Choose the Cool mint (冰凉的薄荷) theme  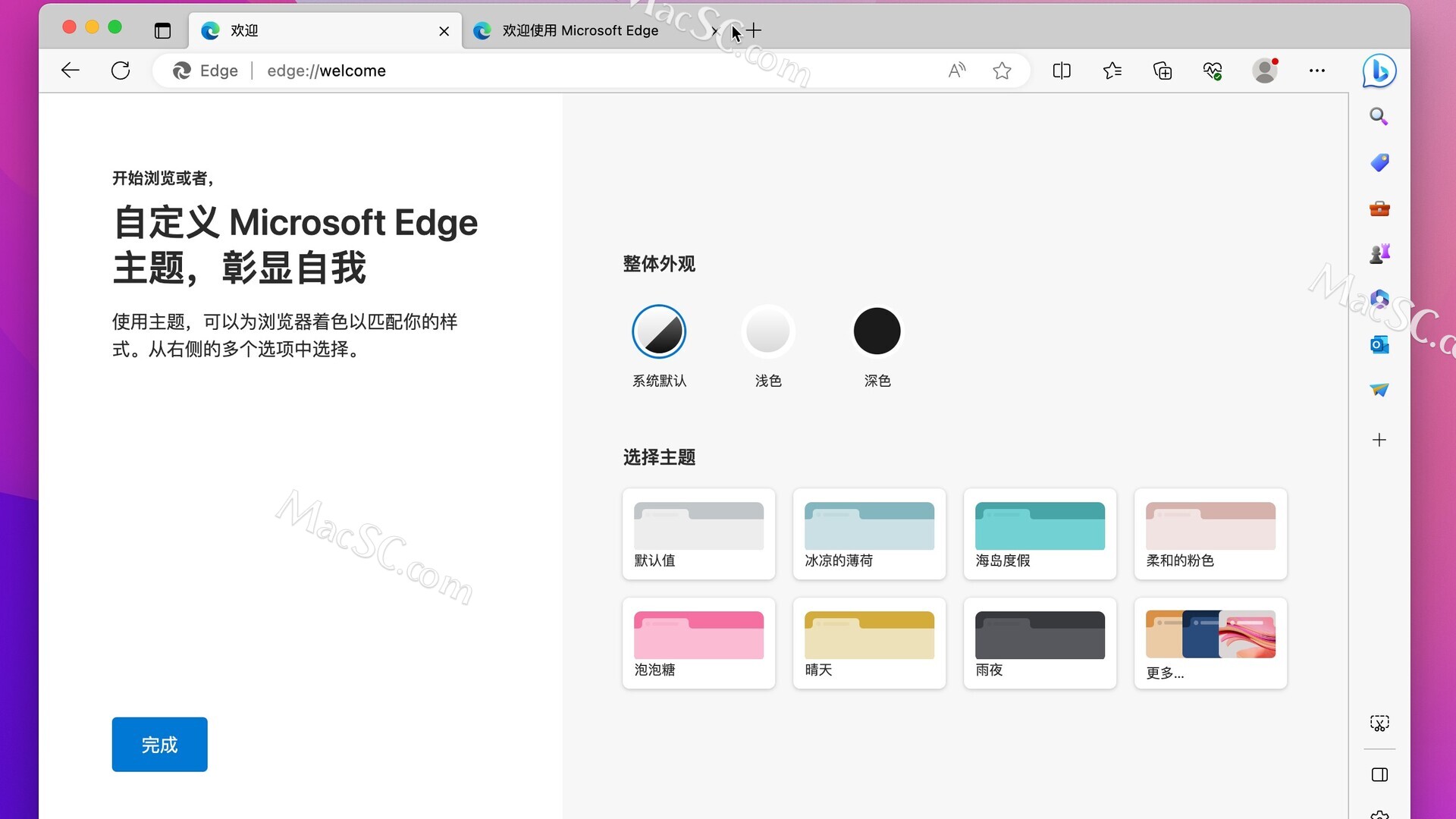click(x=869, y=534)
